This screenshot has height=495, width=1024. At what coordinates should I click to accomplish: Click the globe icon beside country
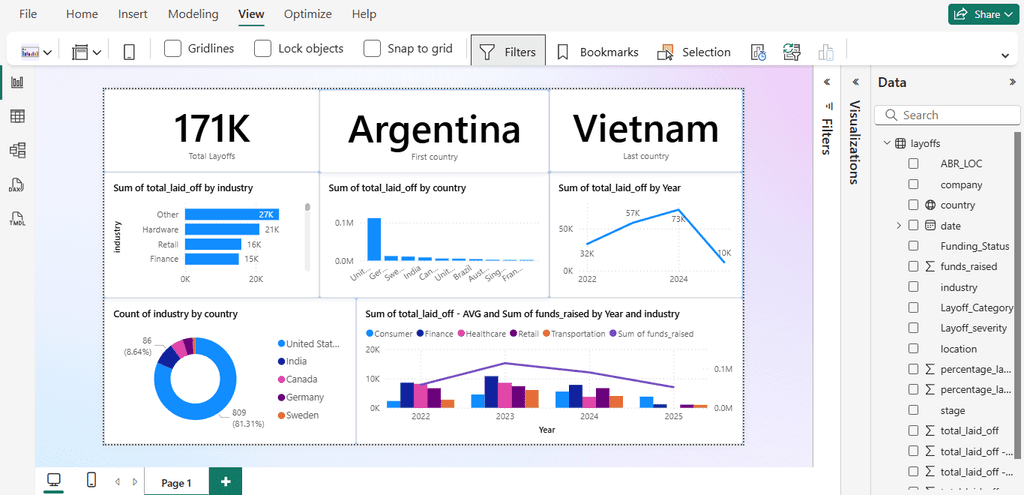pos(931,205)
